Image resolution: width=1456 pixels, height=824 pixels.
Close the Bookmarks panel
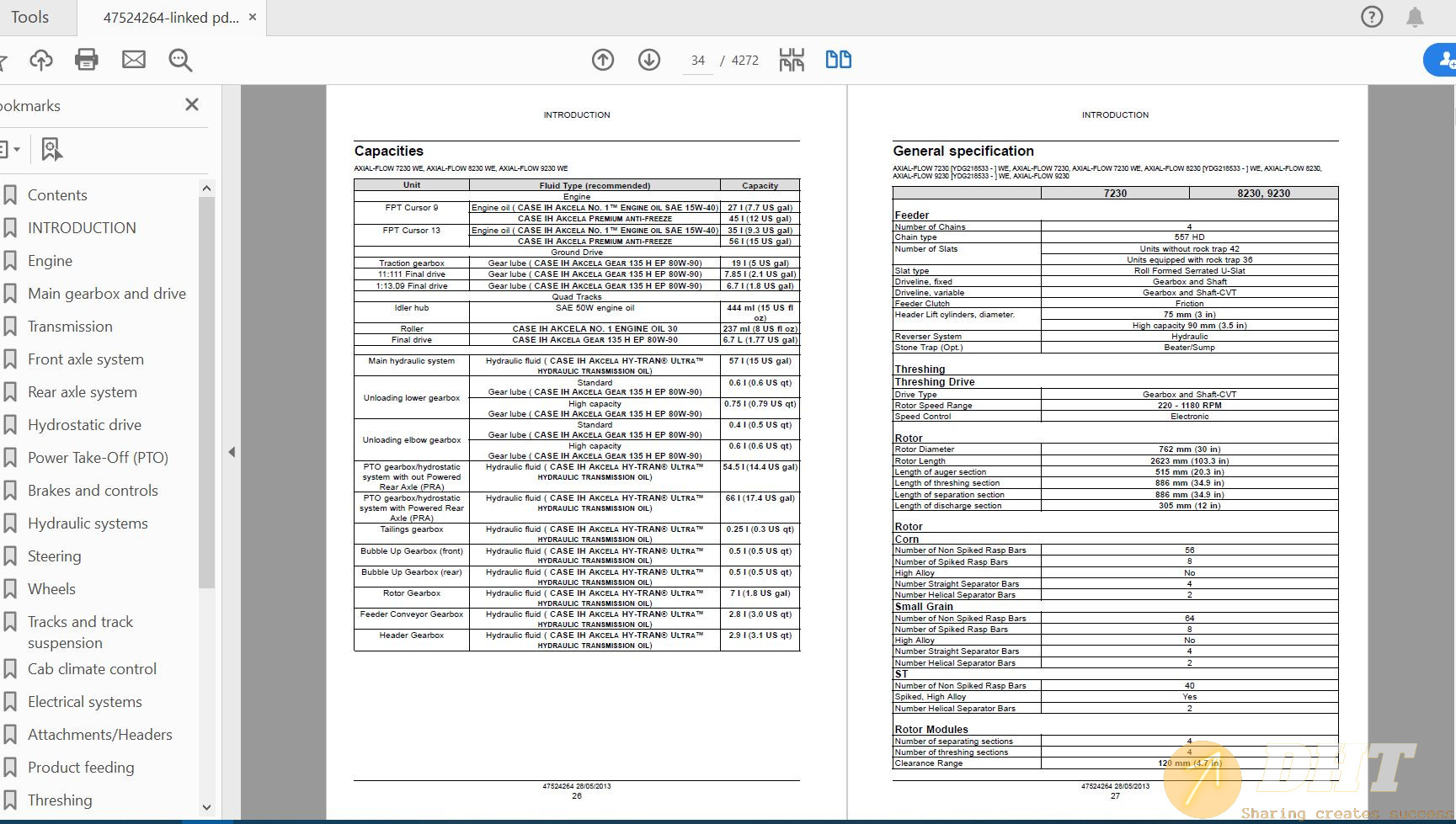pos(192,104)
